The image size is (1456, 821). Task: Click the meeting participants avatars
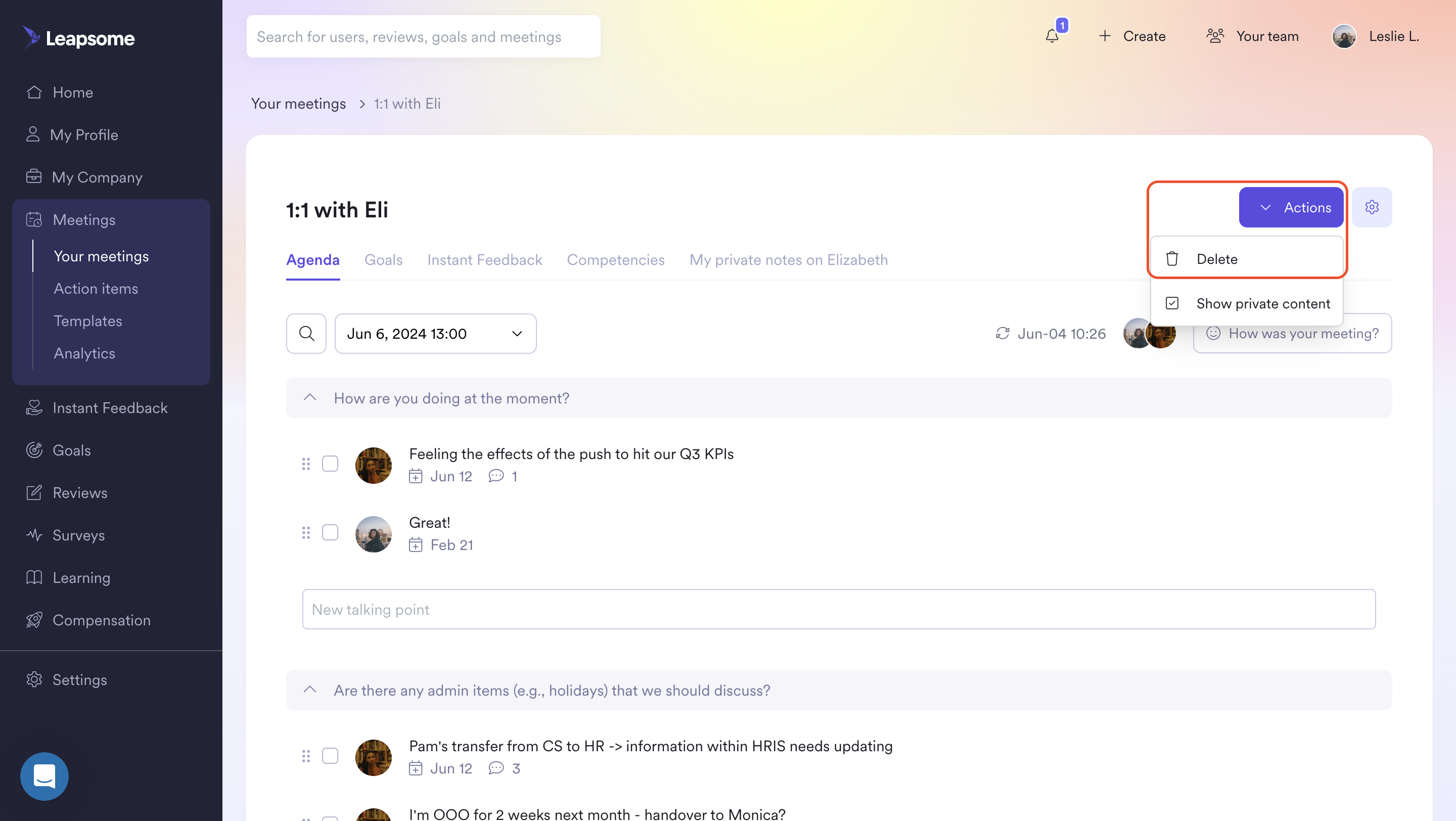click(1149, 333)
